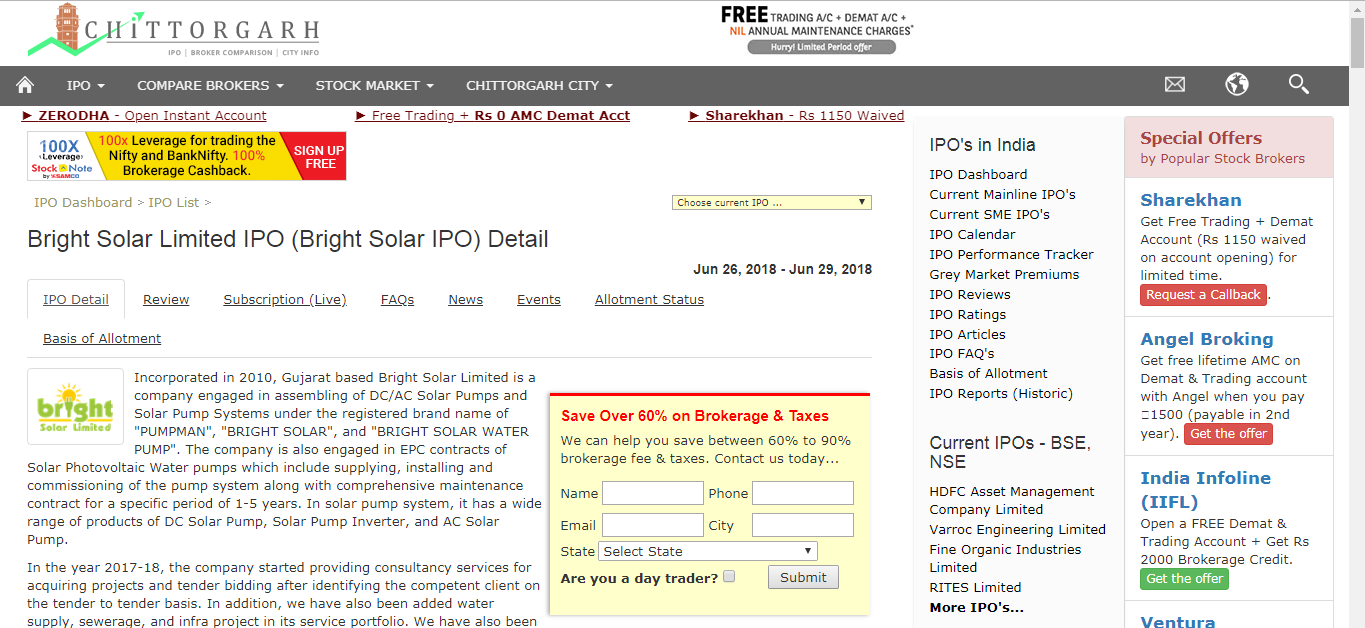Open HDFC Asset Management Company Limited IPO
This screenshot has width=1365, height=628.
[x=1012, y=501]
